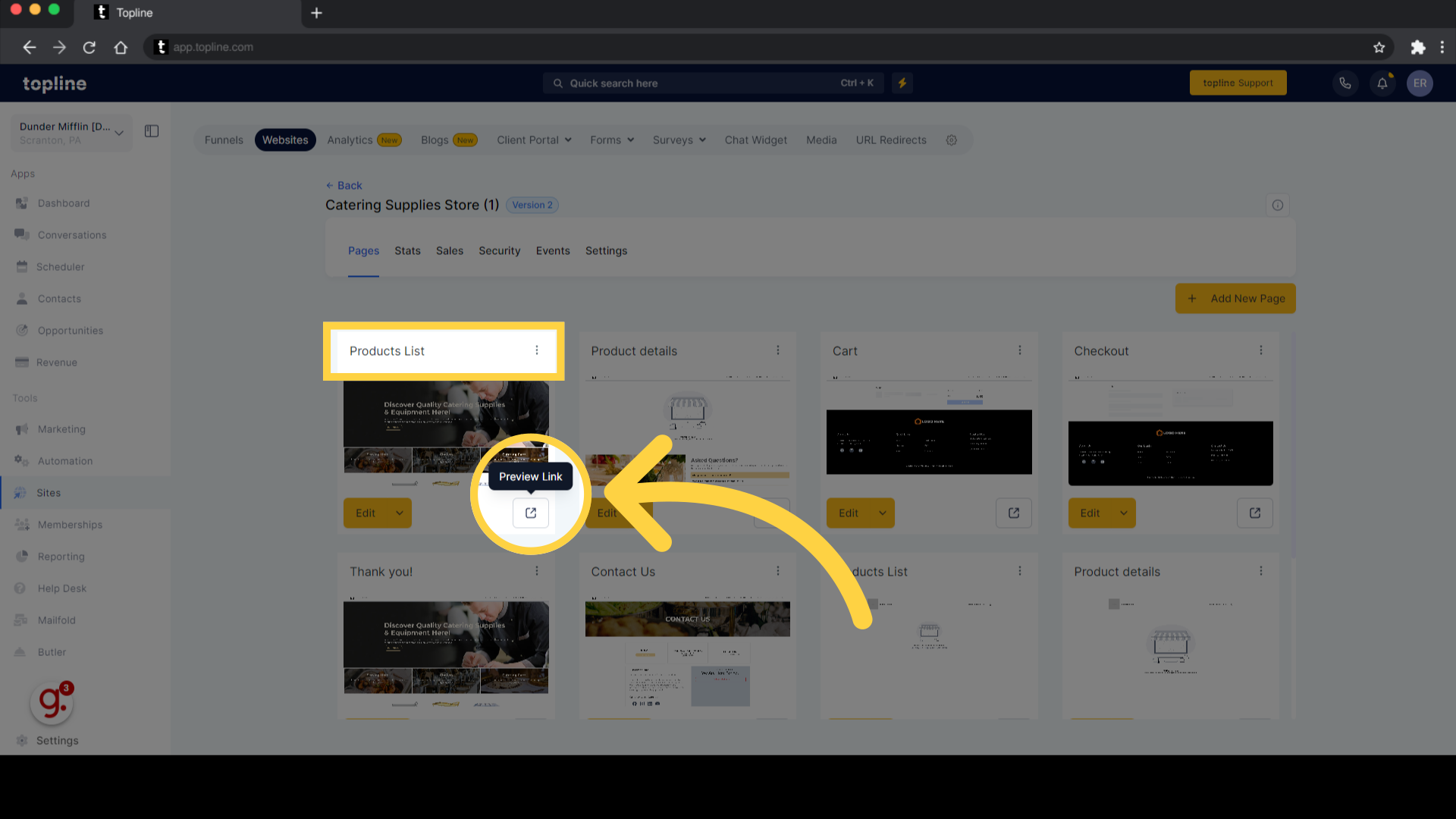The image size is (1456, 819).
Task: Click the notification bell icon
Action: click(x=1383, y=83)
